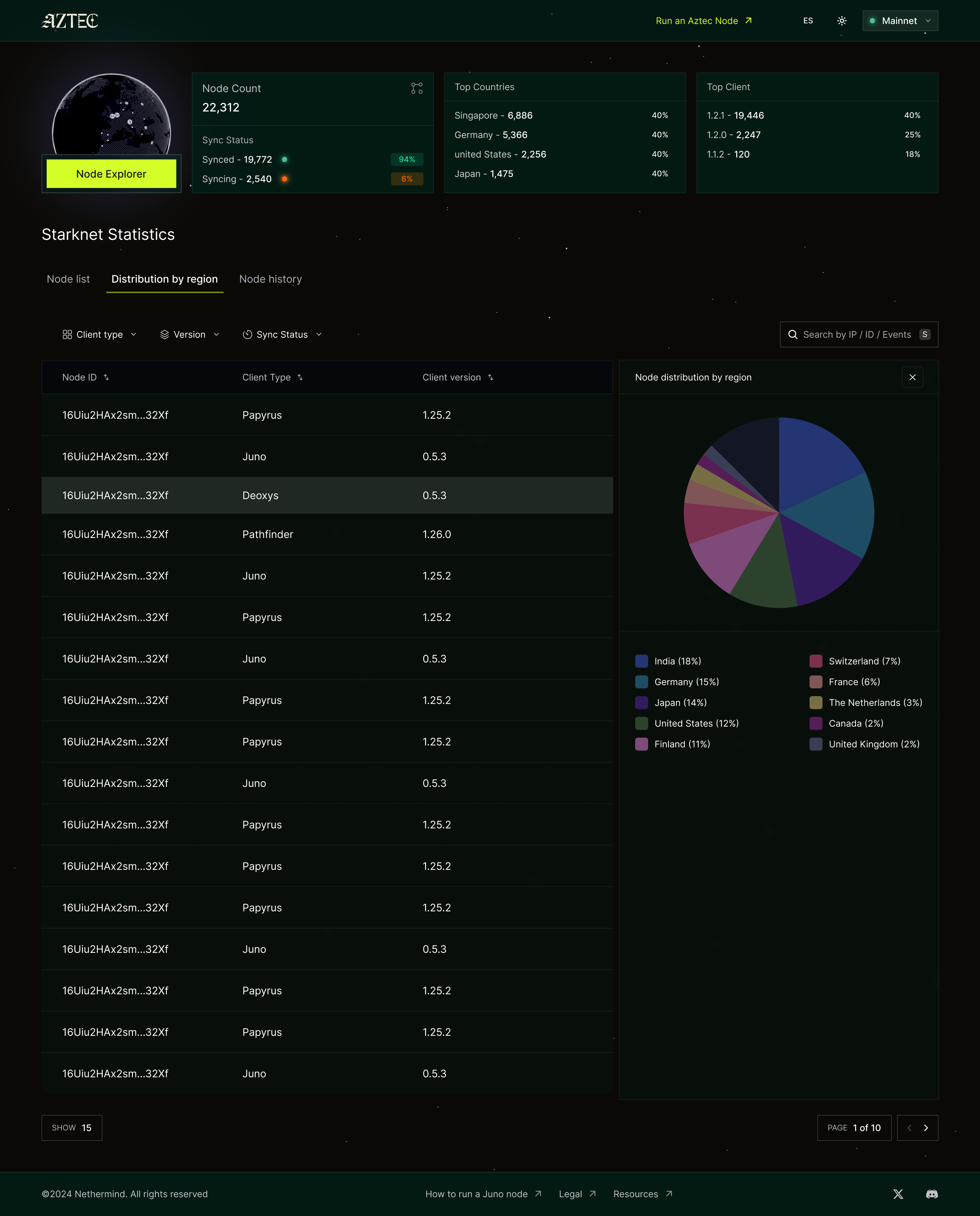Toggle the light theme sun icon
980x1216 pixels.
(x=842, y=21)
